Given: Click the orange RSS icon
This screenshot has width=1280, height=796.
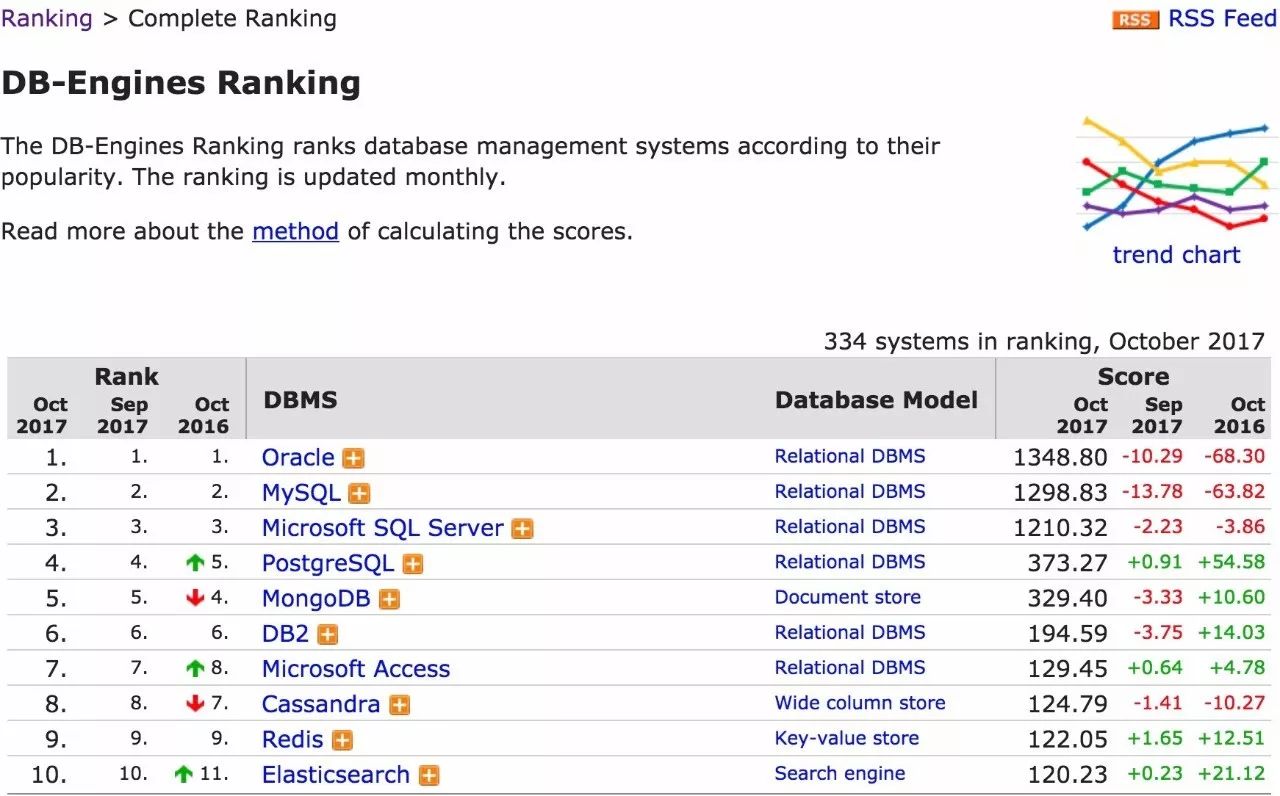Looking at the screenshot, I should [1135, 20].
